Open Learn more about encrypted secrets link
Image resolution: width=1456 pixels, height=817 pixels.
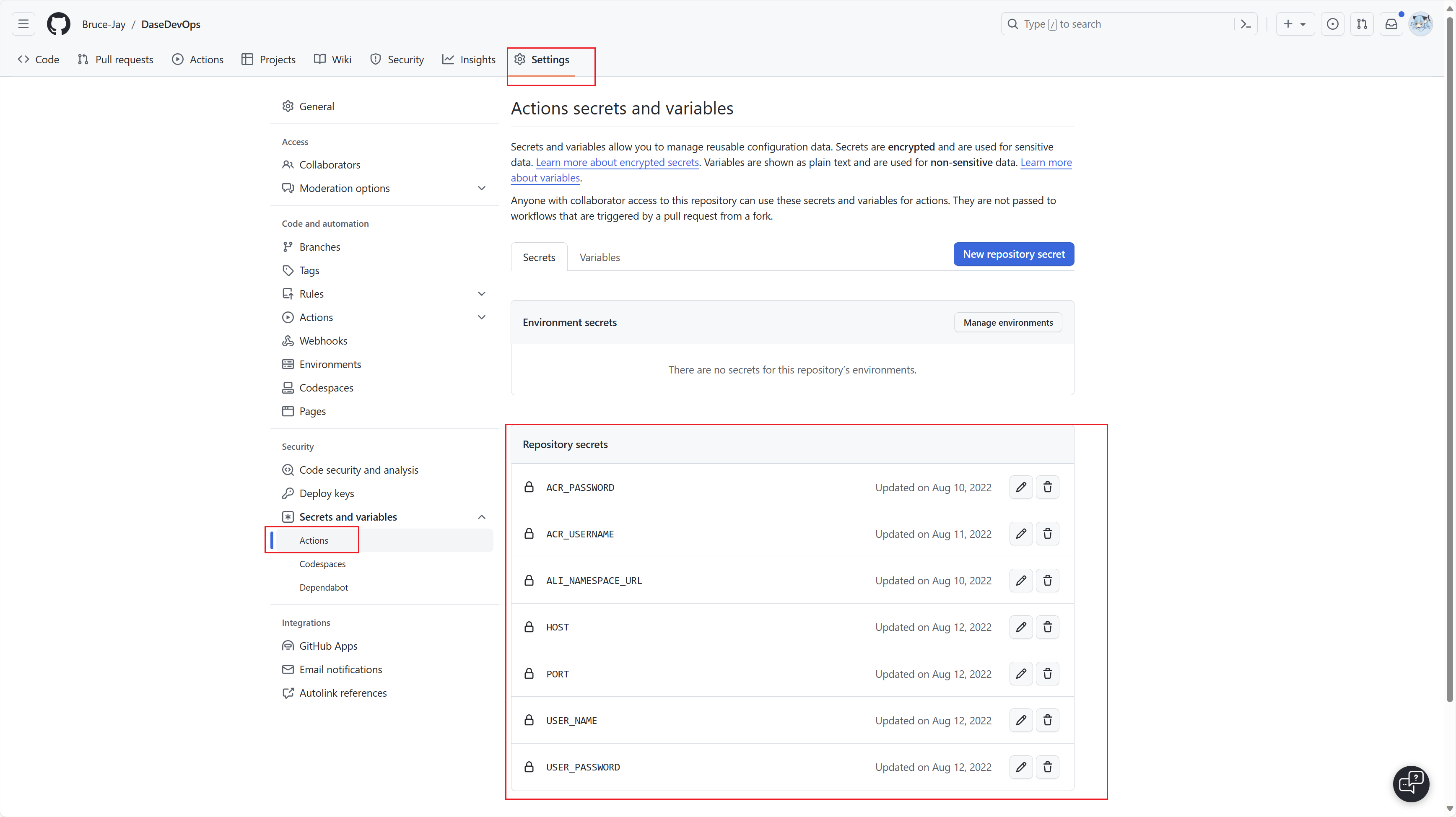(x=617, y=163)
